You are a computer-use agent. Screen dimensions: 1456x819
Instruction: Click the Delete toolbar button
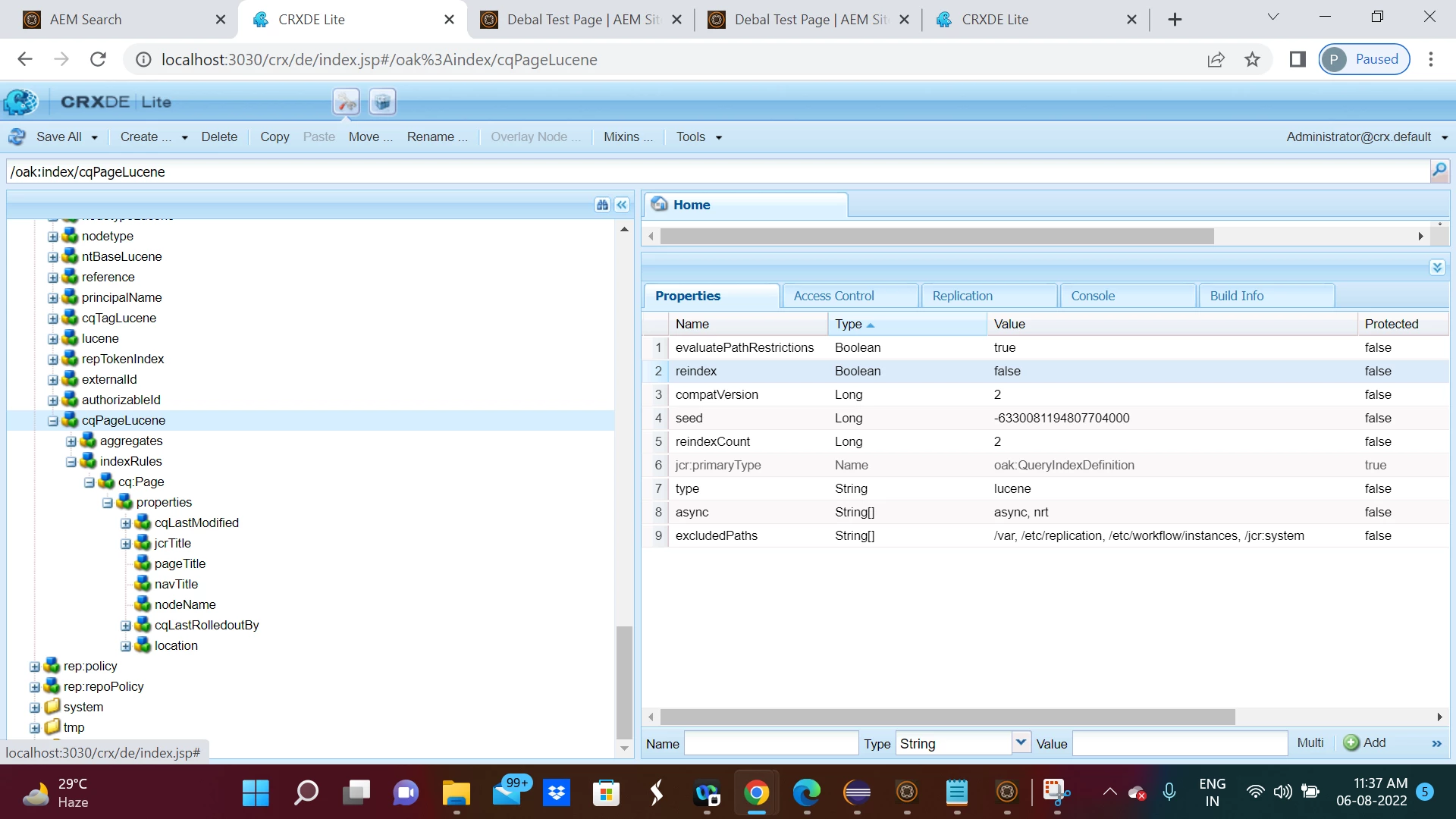pyautogui.click(x=219, y=137)
